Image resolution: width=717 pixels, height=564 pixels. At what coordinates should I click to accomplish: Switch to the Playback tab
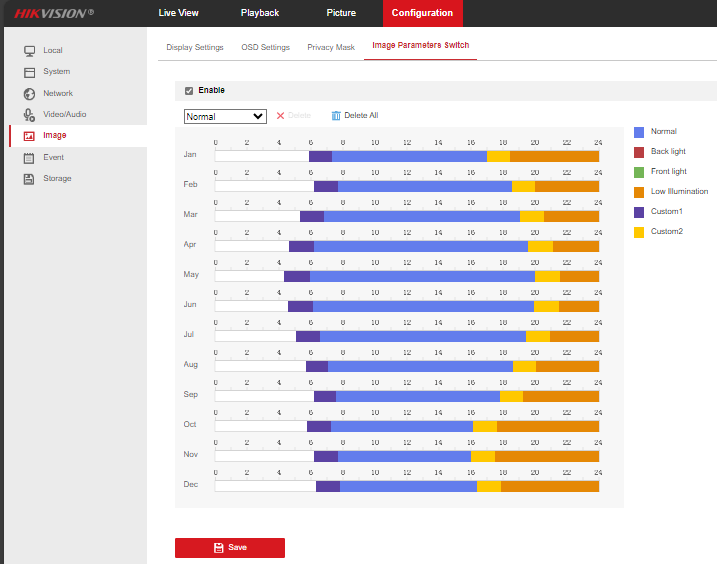pyautogui.click(x=260, y=13)
